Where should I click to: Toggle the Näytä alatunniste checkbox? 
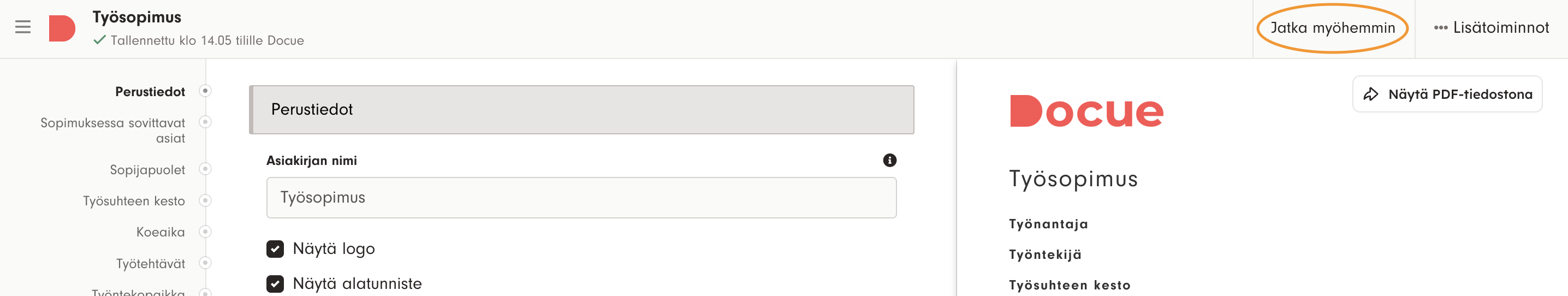coord(275,284)
